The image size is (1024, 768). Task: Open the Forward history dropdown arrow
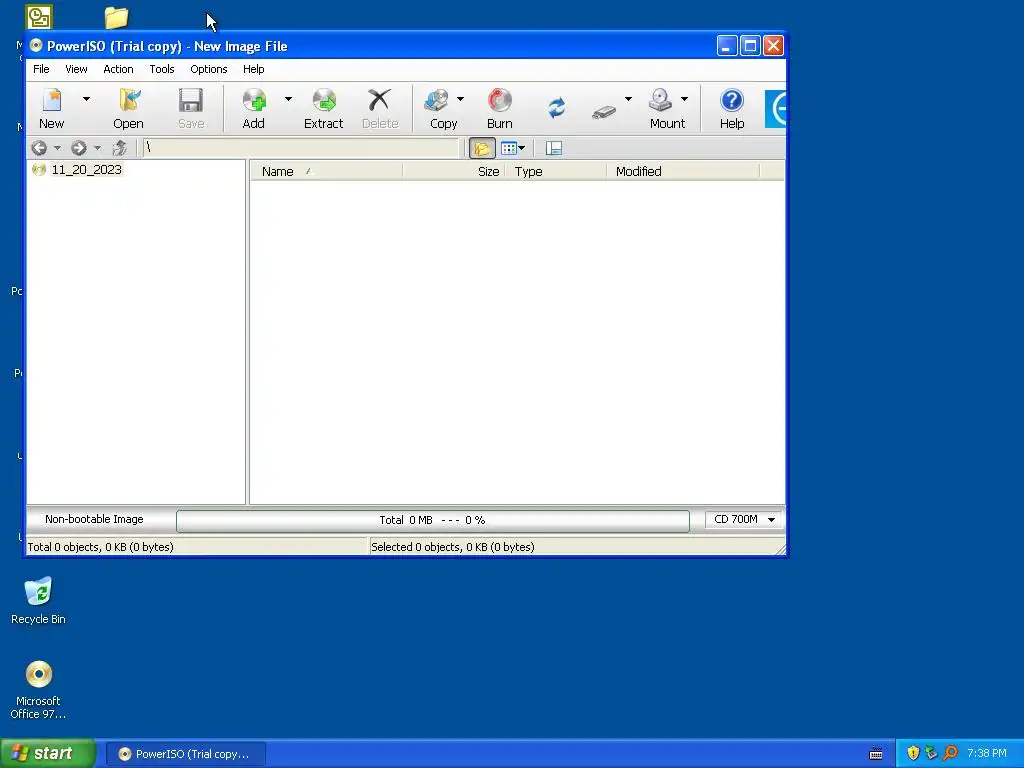coord(97,148)
